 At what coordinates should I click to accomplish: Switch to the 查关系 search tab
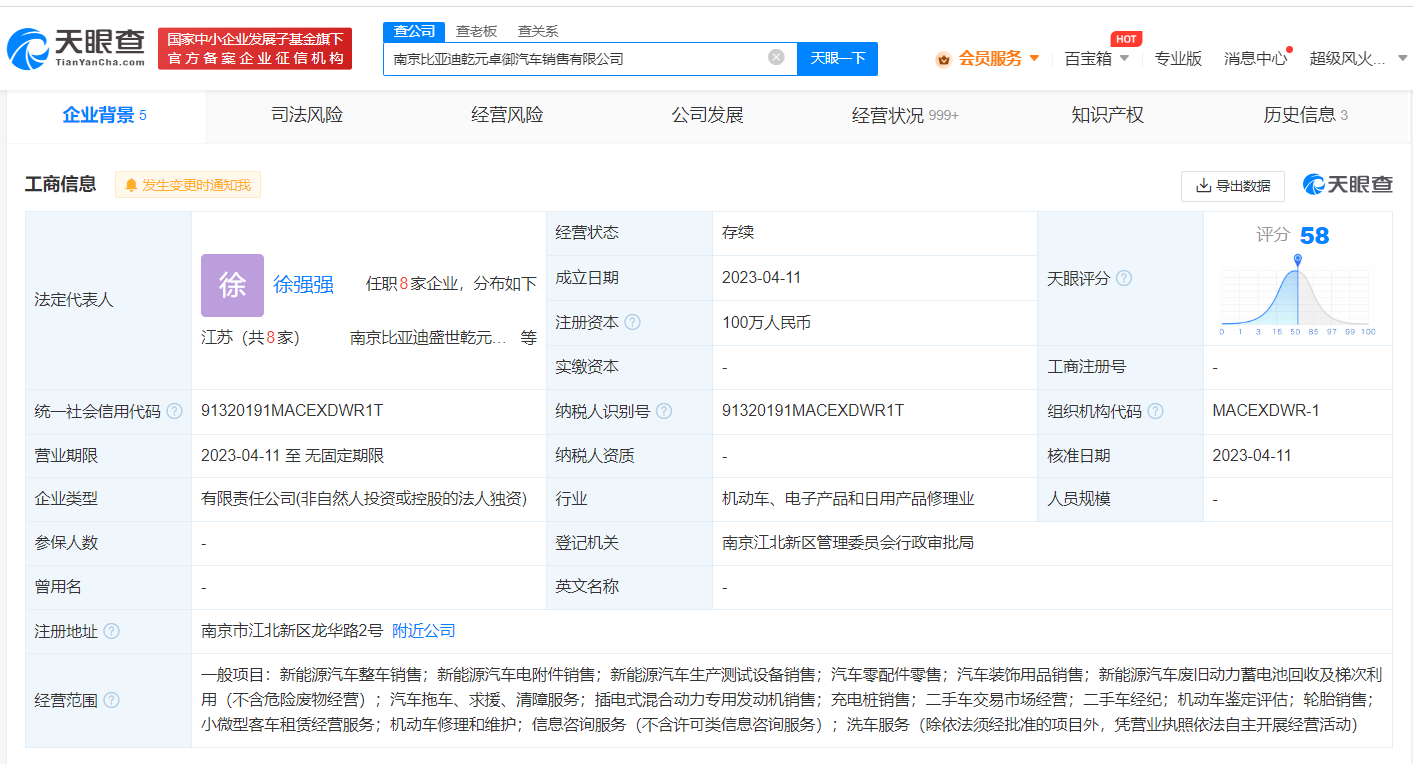coord(538,31)
